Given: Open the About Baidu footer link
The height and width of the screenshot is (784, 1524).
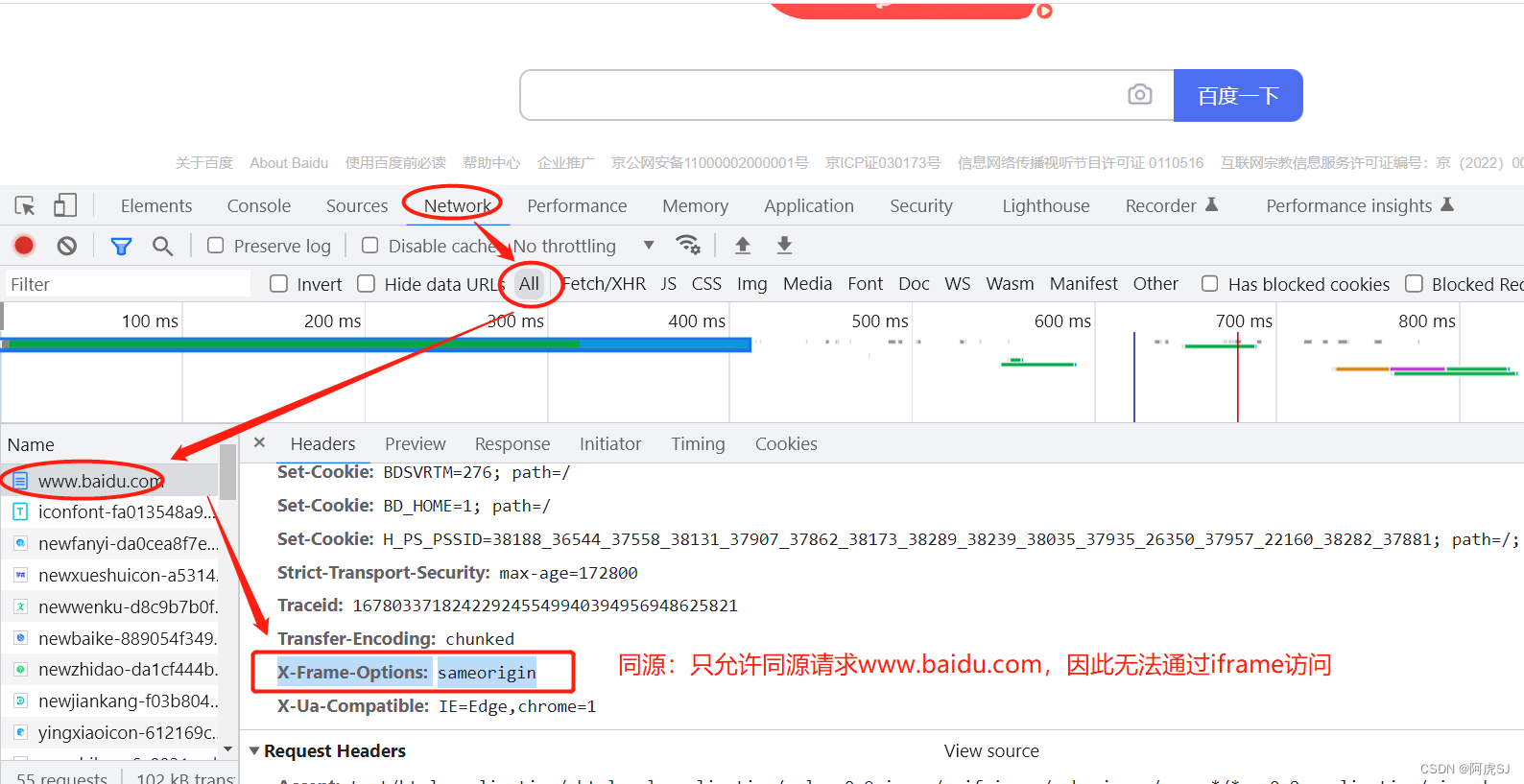Looking at the screenshot, I should pyautogui.click(x=289, y=163).
